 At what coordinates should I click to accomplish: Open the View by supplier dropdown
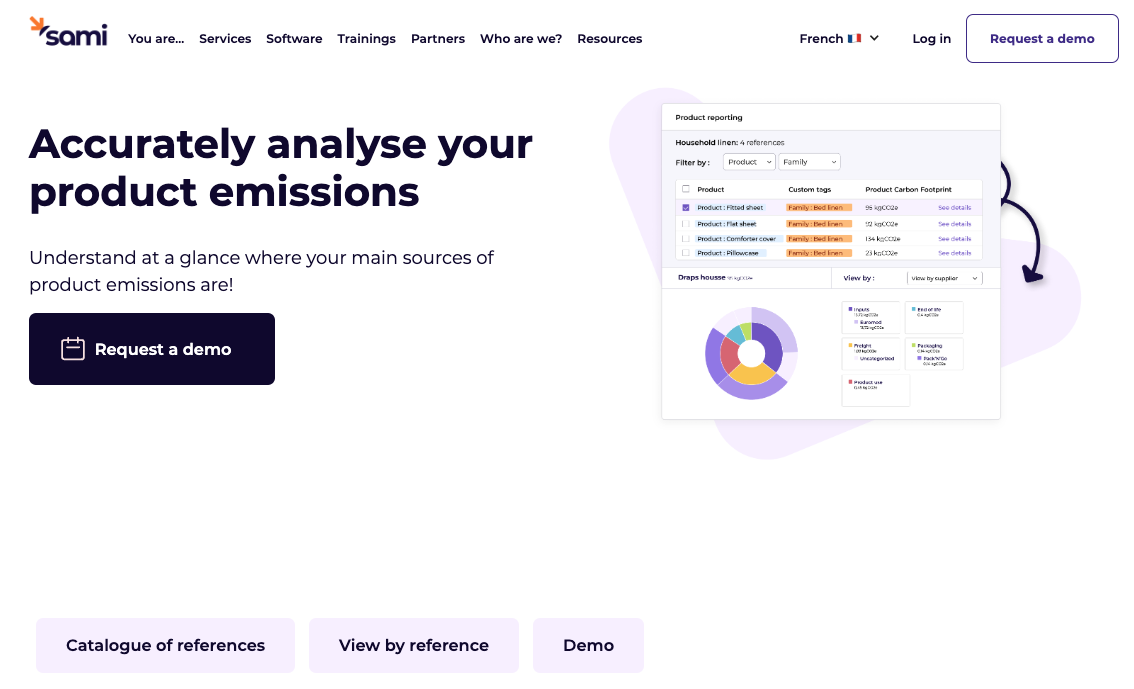(x=944, y=278)
